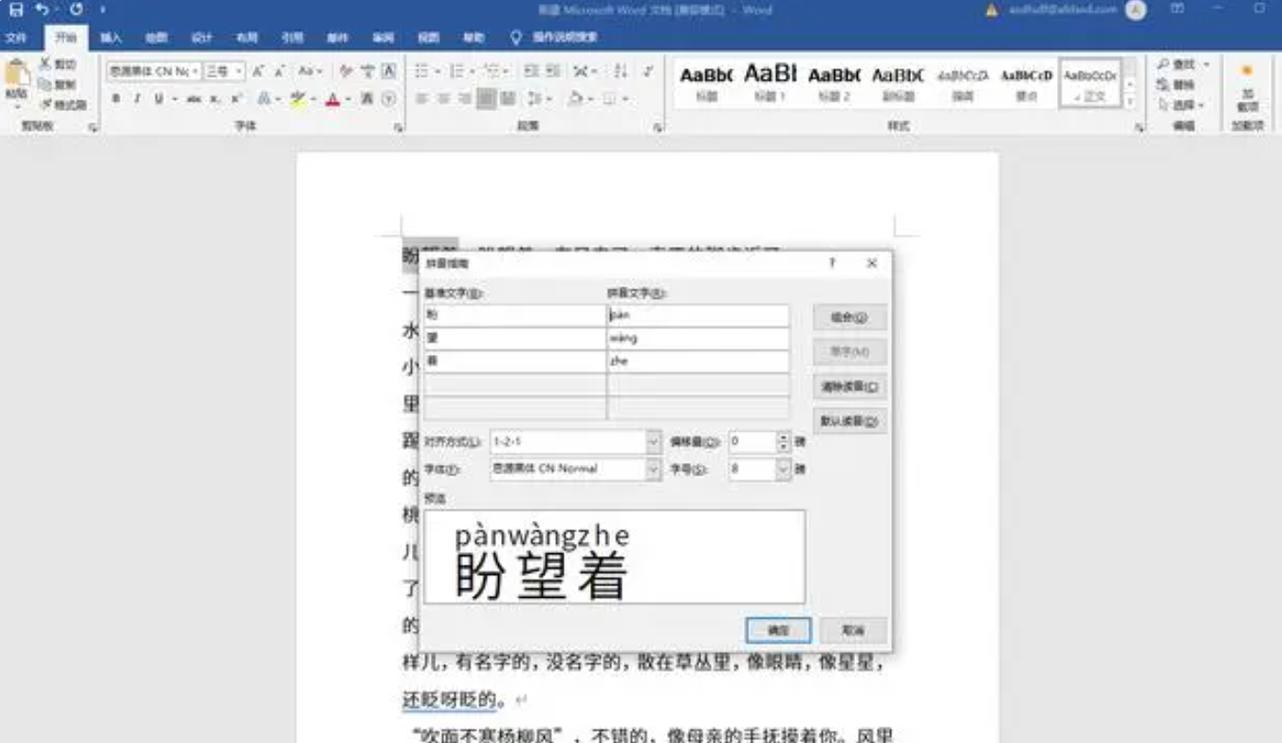The height and width of the screenshot is (743, 1282).
Task: Click the Center alignment icon
Action: tap(443, 99)
